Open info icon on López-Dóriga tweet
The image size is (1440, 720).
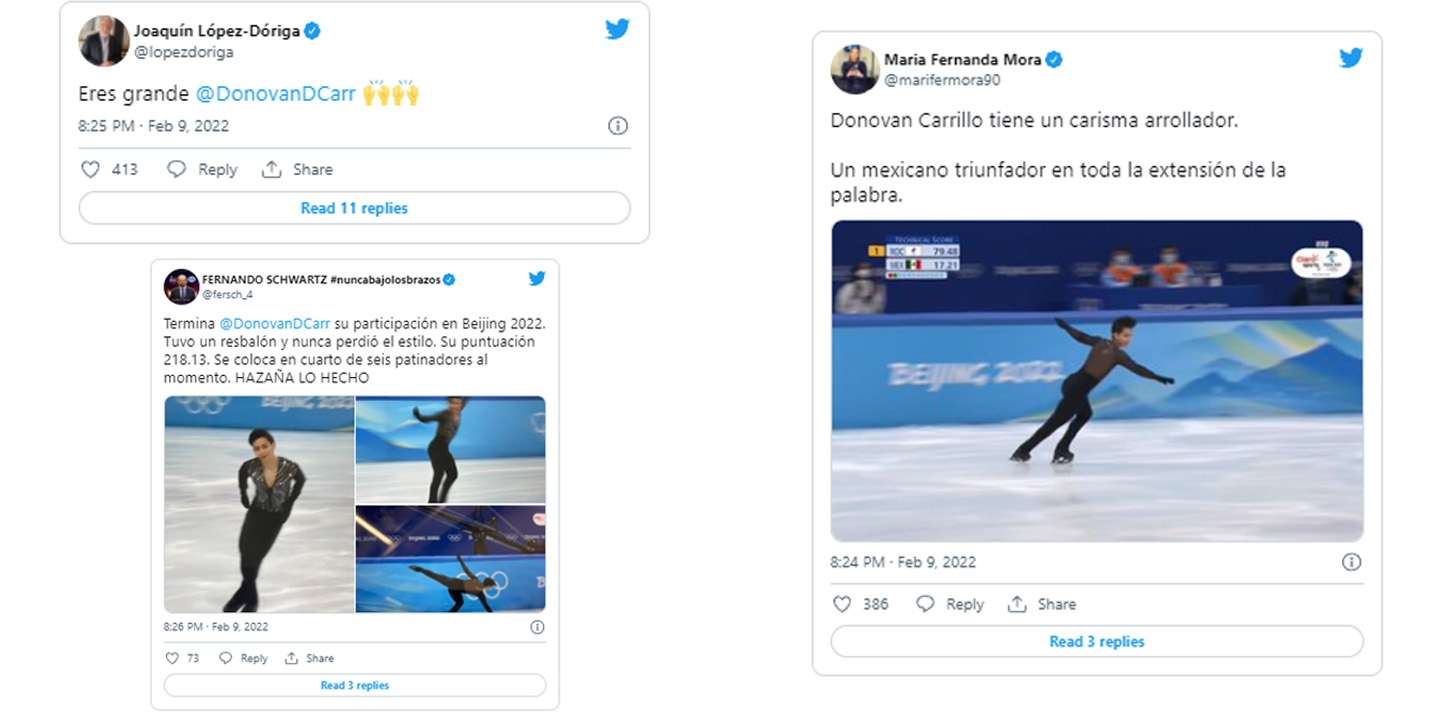click(618, 126)
